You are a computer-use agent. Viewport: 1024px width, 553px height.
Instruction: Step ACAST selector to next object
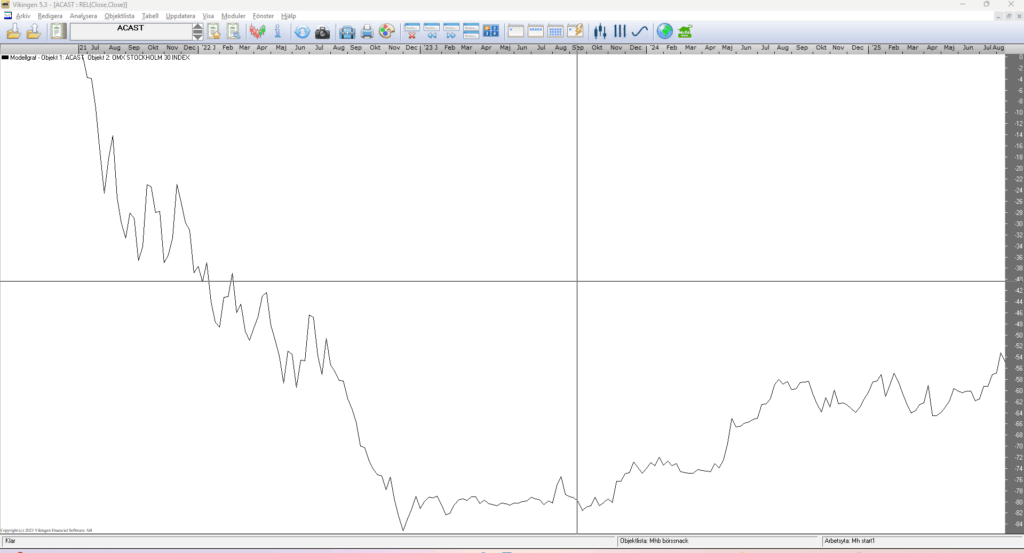[x=198, y=36]
